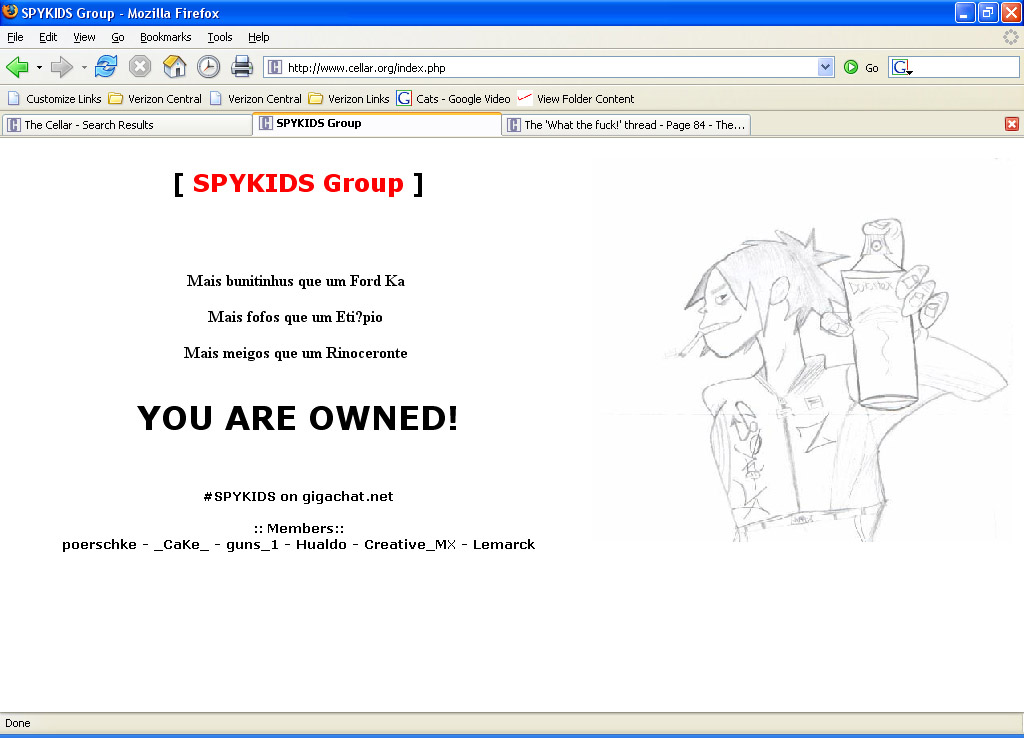The height and width of the screenshot is (738, 1024).
Task: Open the View menu
Action: coord(84,37)
